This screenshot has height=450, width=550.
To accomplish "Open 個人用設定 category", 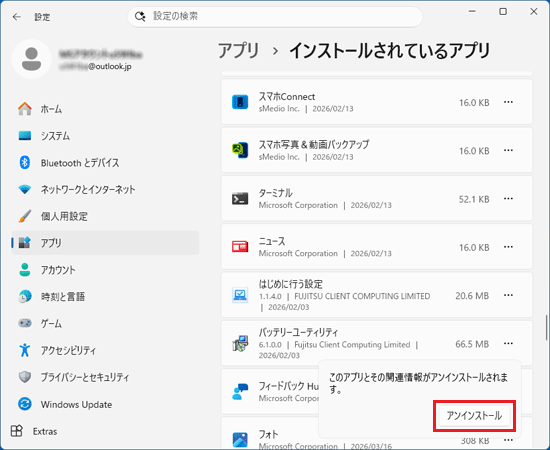I will click(x=105, y=216).
